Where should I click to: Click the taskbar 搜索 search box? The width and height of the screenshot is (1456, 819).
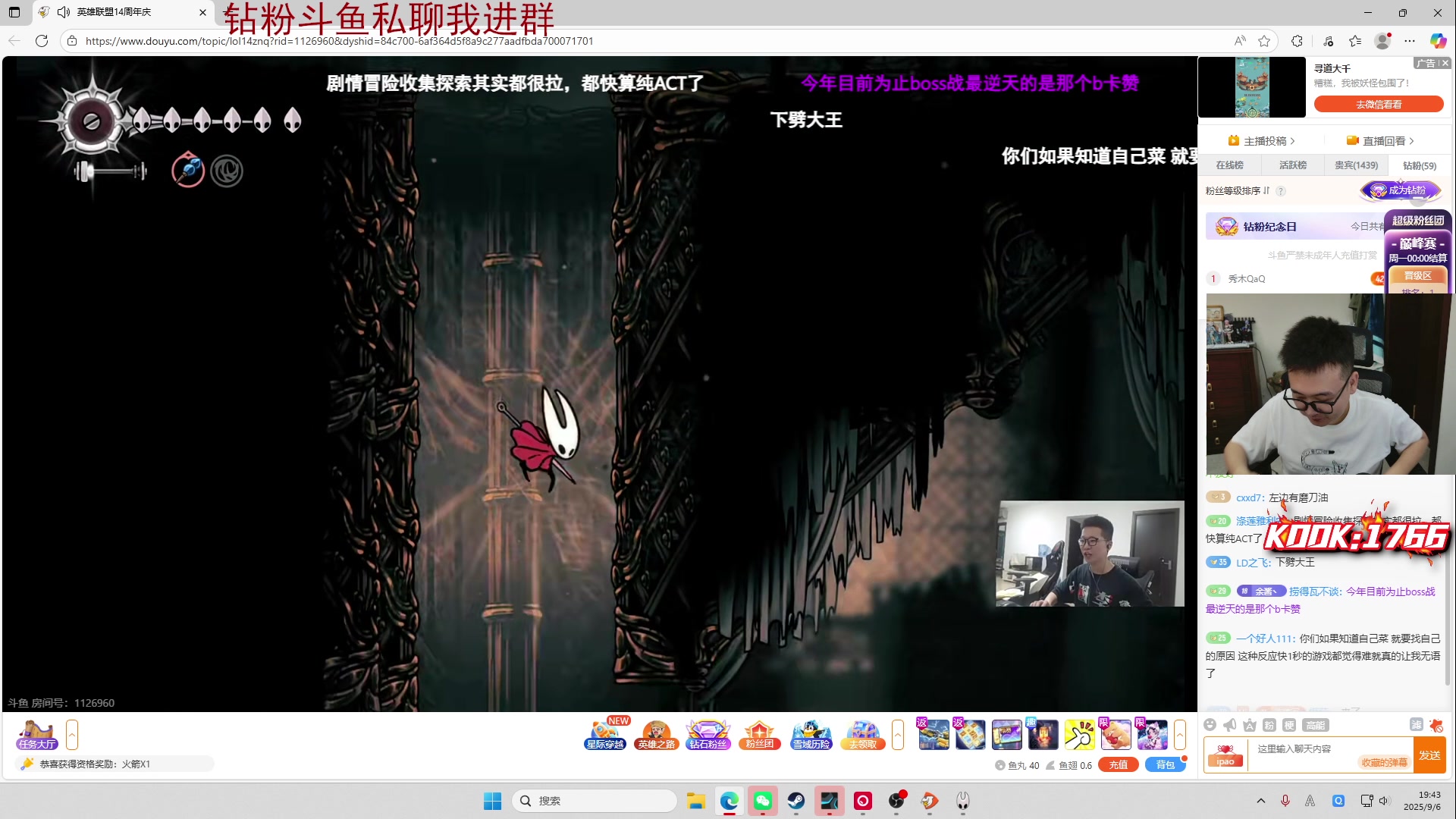click(595, 801)
